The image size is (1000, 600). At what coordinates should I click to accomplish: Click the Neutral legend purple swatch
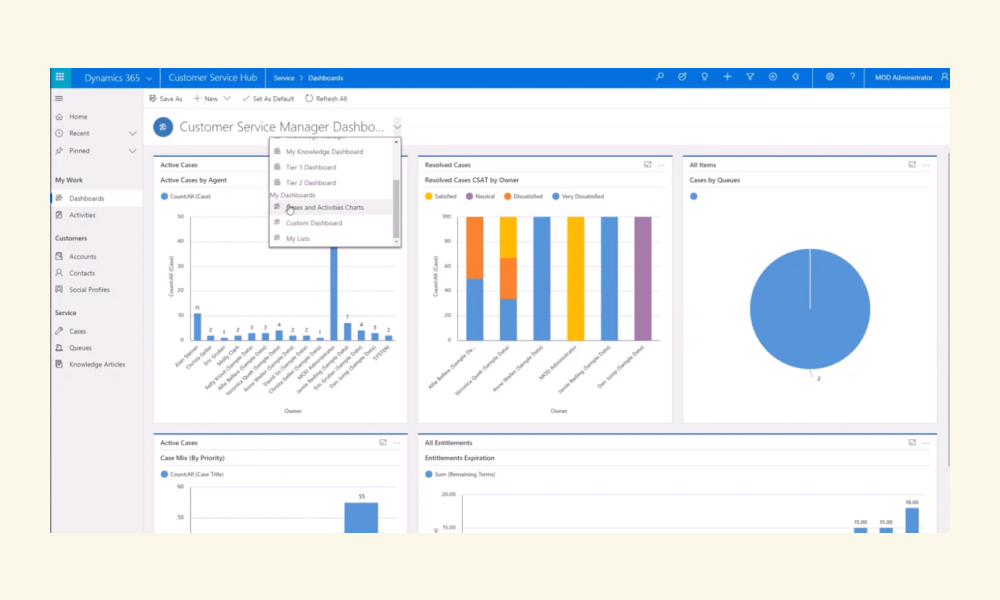coord(469,196)
